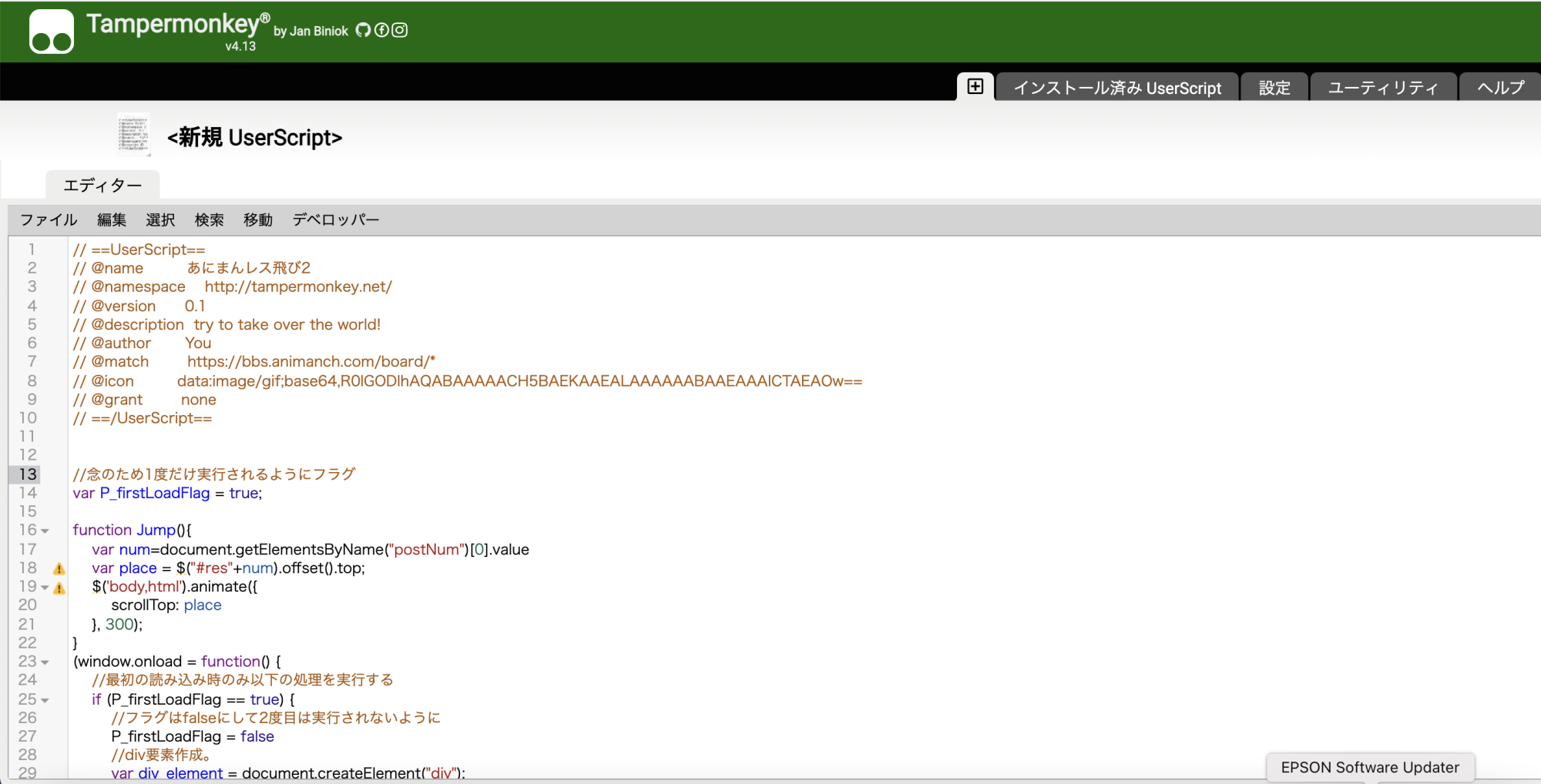The height and width of the screenshot is (784, 1541).
Task: Click 'try to take over the world!' description
Action: coord(287,324)
